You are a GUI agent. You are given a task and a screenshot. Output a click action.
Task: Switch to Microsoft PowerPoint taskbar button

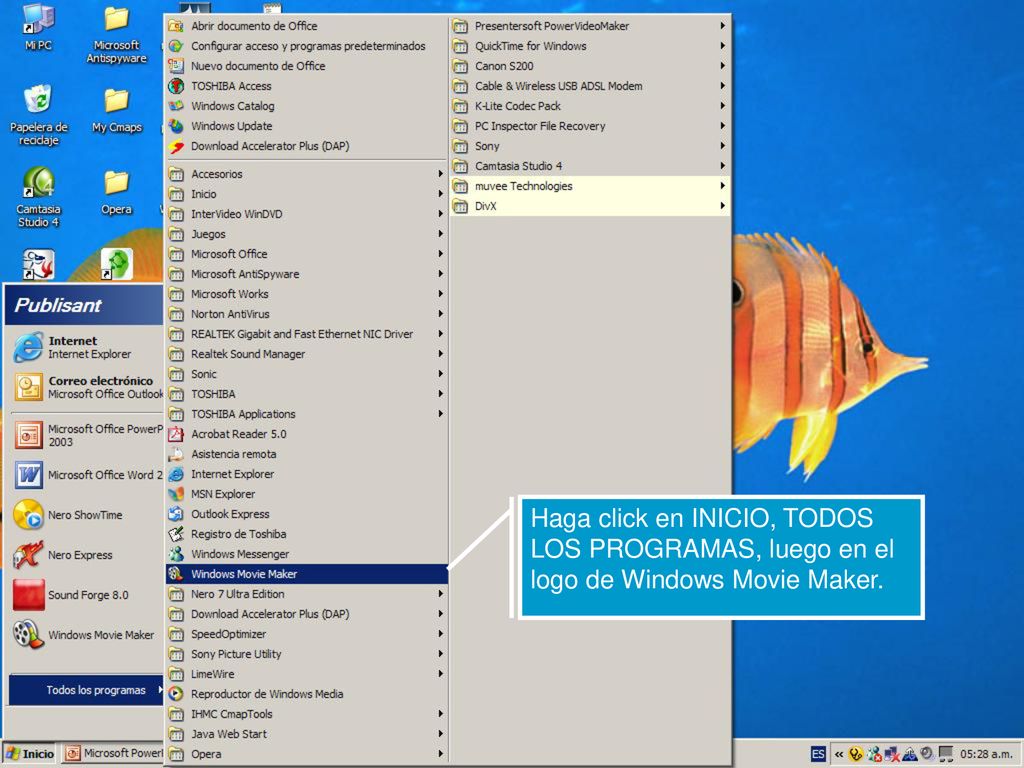(x=114, y=754)
